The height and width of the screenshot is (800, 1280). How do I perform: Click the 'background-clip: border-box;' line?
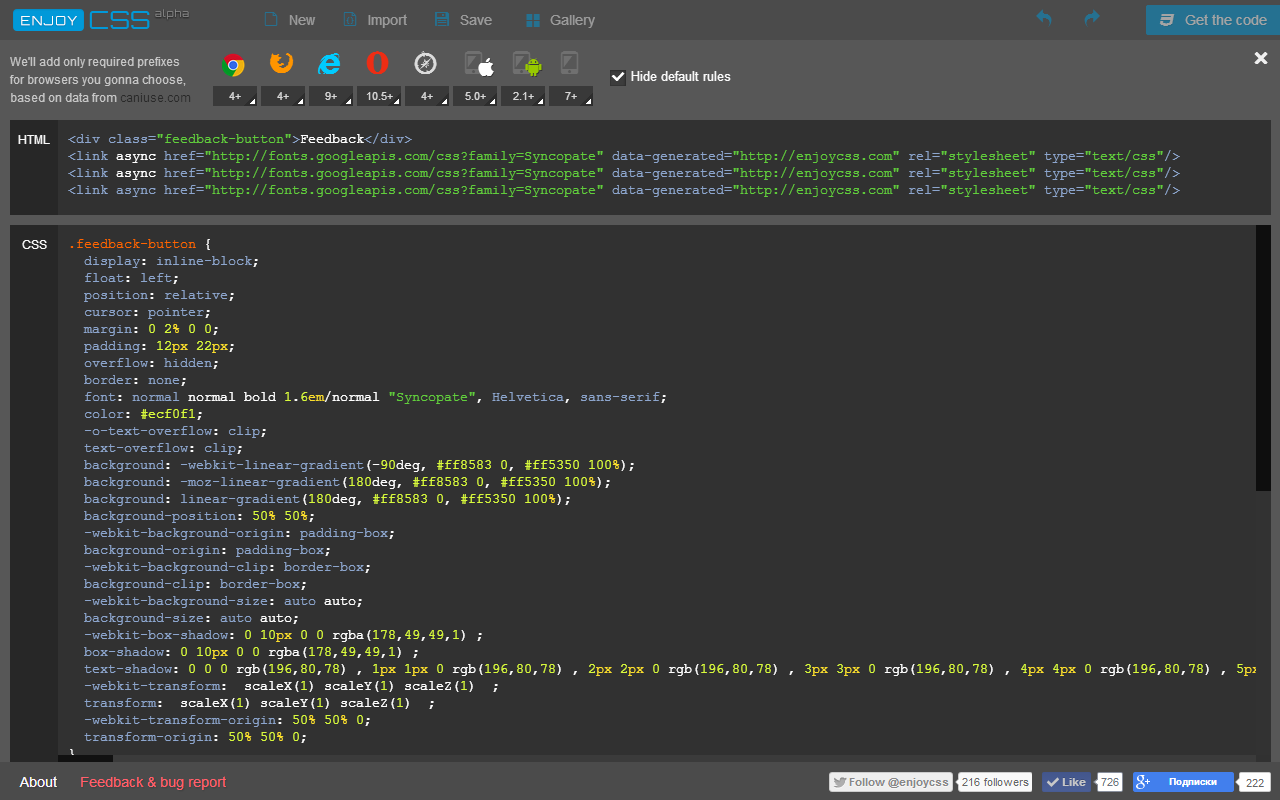click(x=196, y=584)
